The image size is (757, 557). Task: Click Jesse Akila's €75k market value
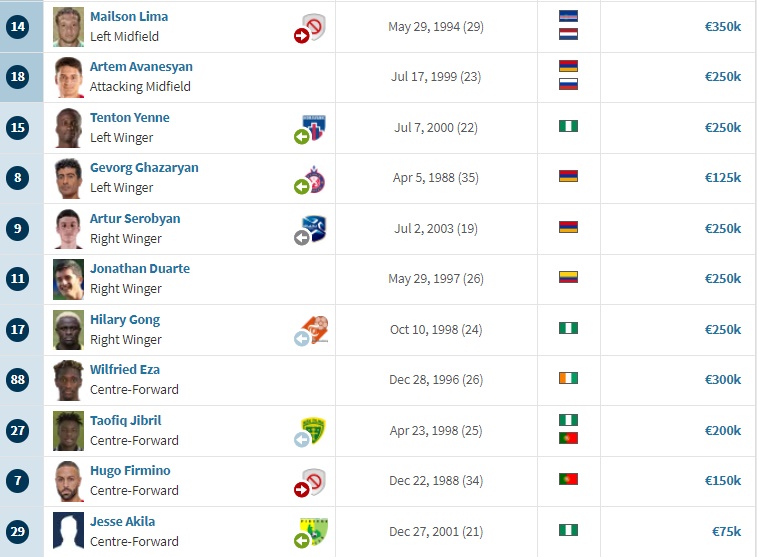[x=726, y=531]
